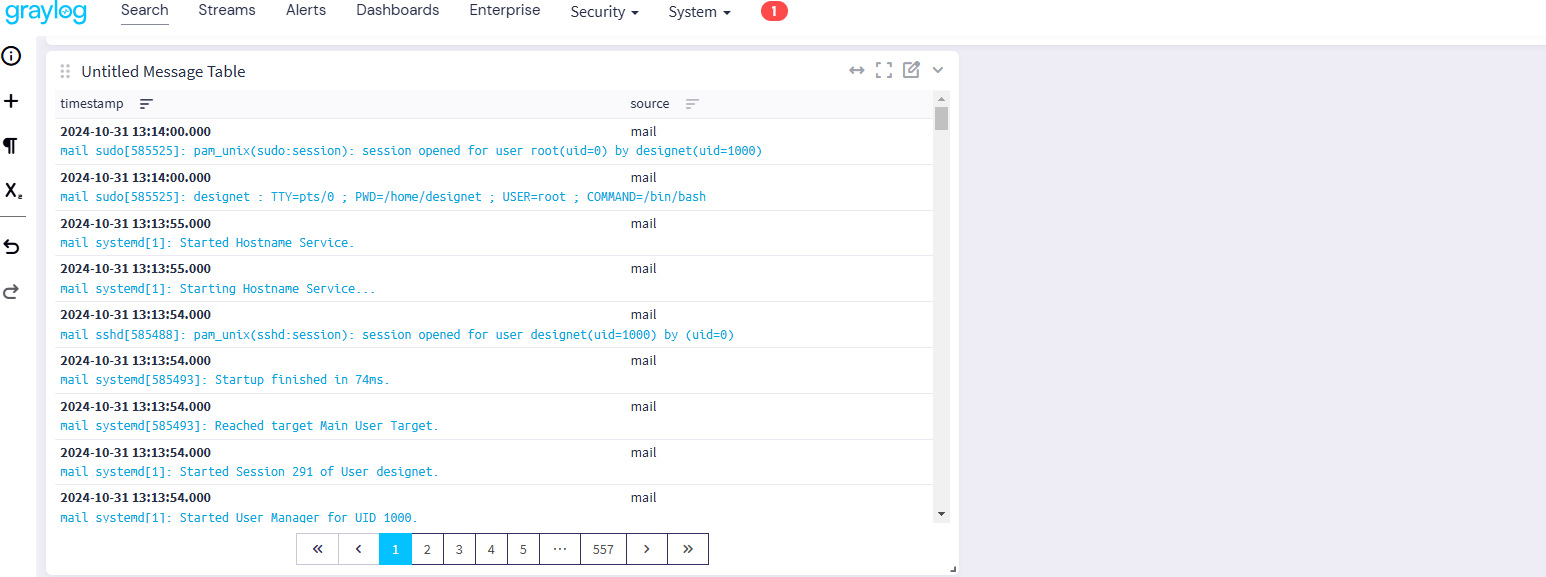Edit the Untitled Message Table widget
1546x577 pixels.
coord(911,70)
